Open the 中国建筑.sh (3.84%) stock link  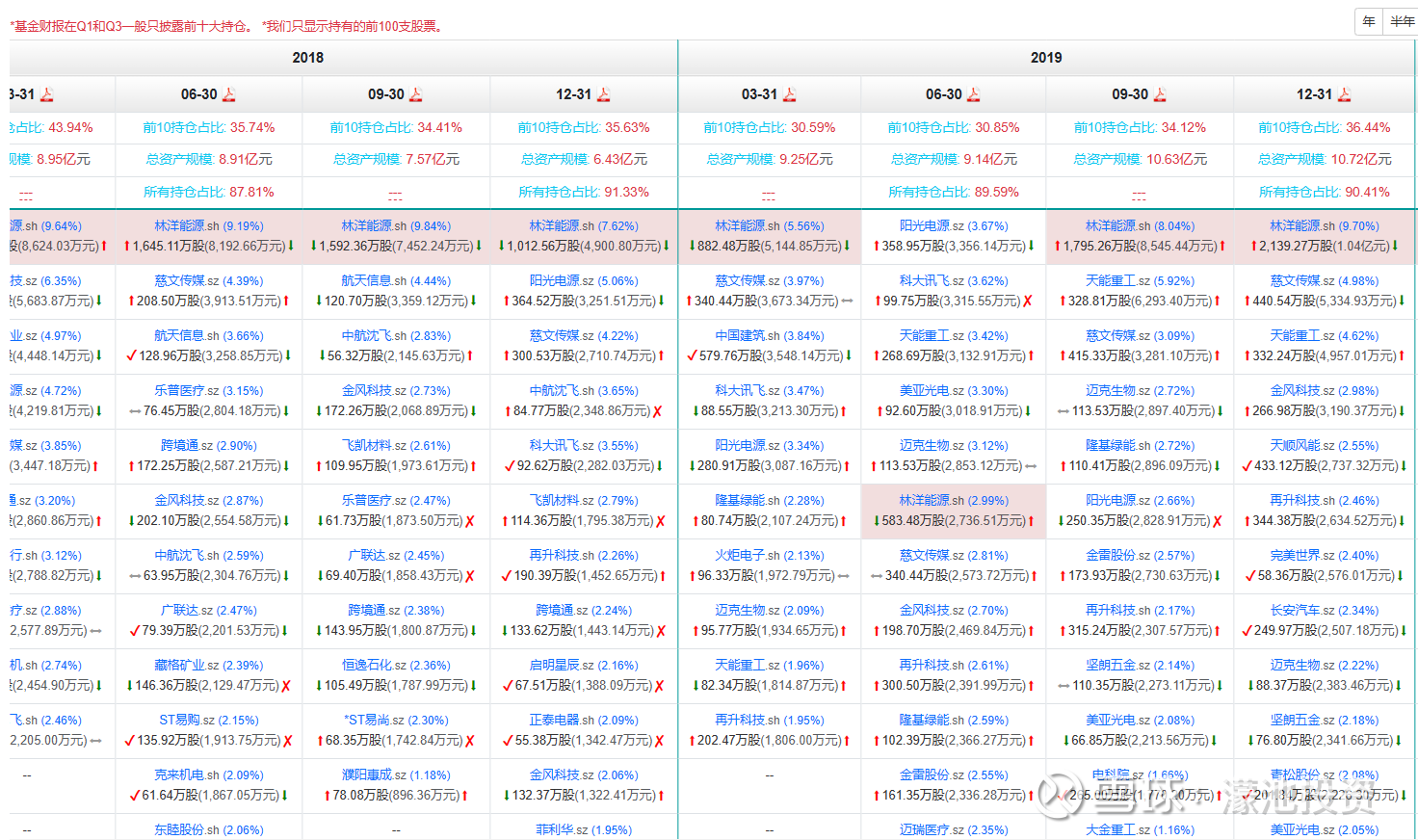pos(770,336)
